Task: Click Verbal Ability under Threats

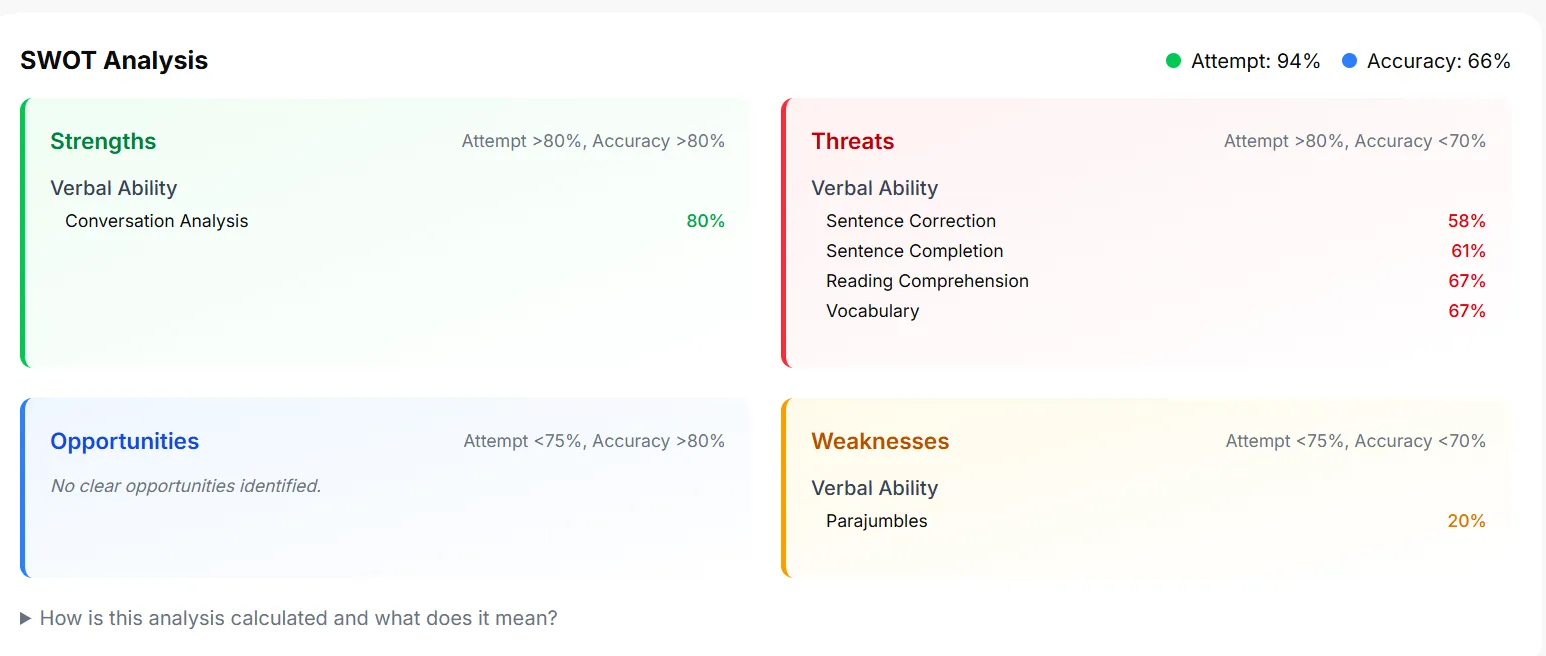Action: [875, 188]
